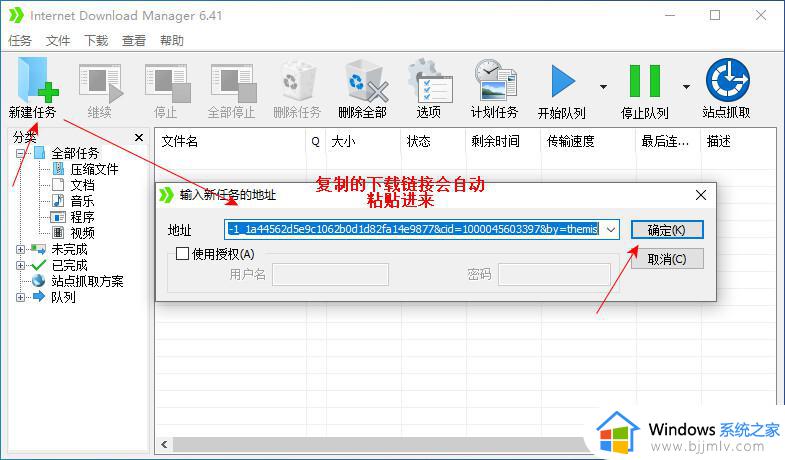Select 压缩文件 category
785x460 pixels.
coord(94,169)
